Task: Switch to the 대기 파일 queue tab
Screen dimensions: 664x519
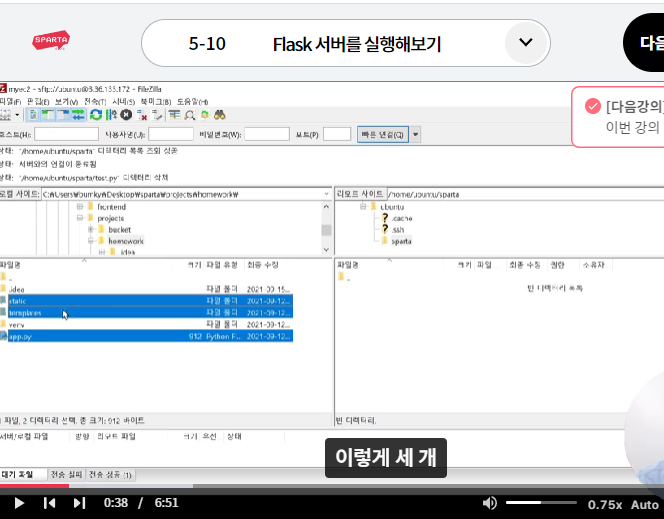Action: [x=23, y=474]
